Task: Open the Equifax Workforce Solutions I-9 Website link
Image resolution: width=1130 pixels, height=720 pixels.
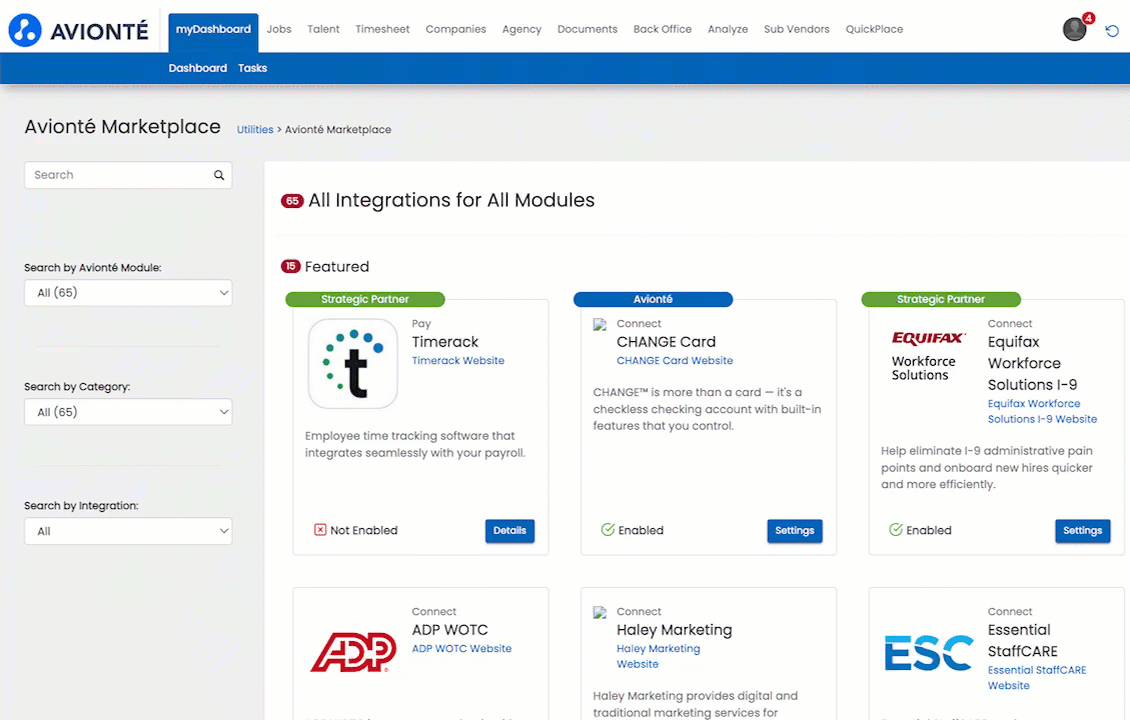Action: click(1042, 412)
